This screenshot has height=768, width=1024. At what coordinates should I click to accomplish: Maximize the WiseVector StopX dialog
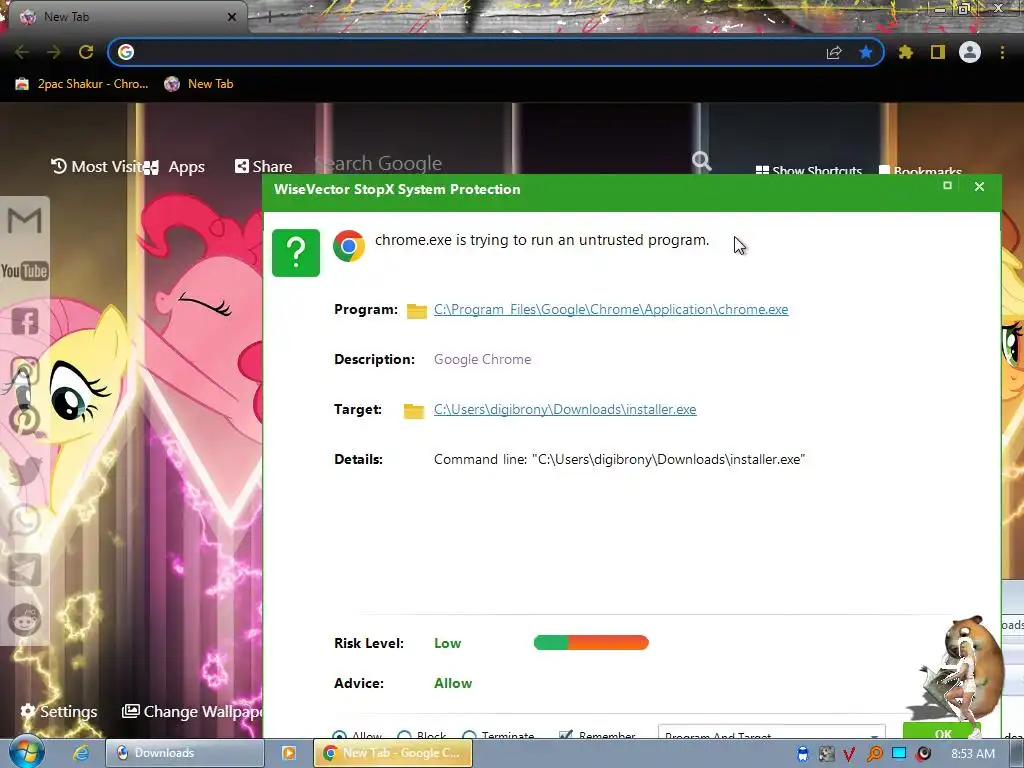tap(948, 186)
